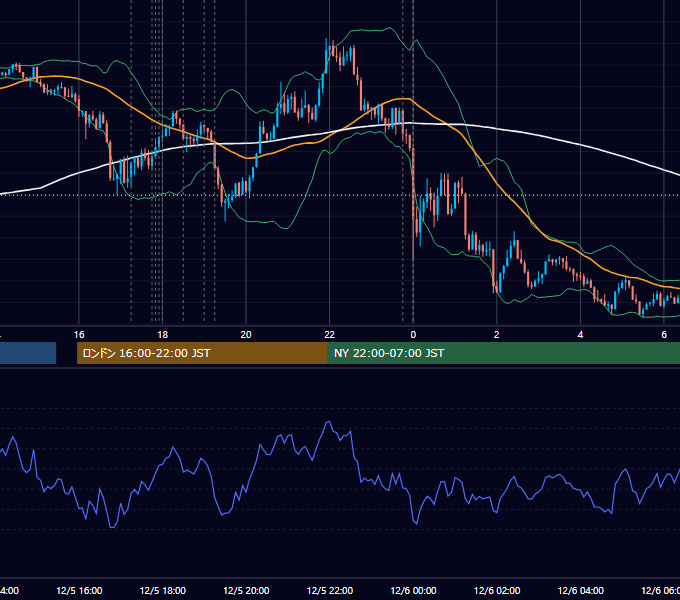This screenshot has height=600, width=680.
Task: Select the ロンドン 16:00-22:00 JST session bar
Action: (202, 353)
